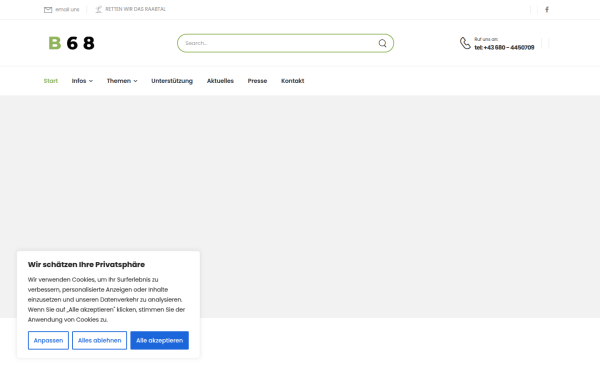Click the Alle akzeptieren button
Viewport: 600px width, 375px height.
(160, 340)
